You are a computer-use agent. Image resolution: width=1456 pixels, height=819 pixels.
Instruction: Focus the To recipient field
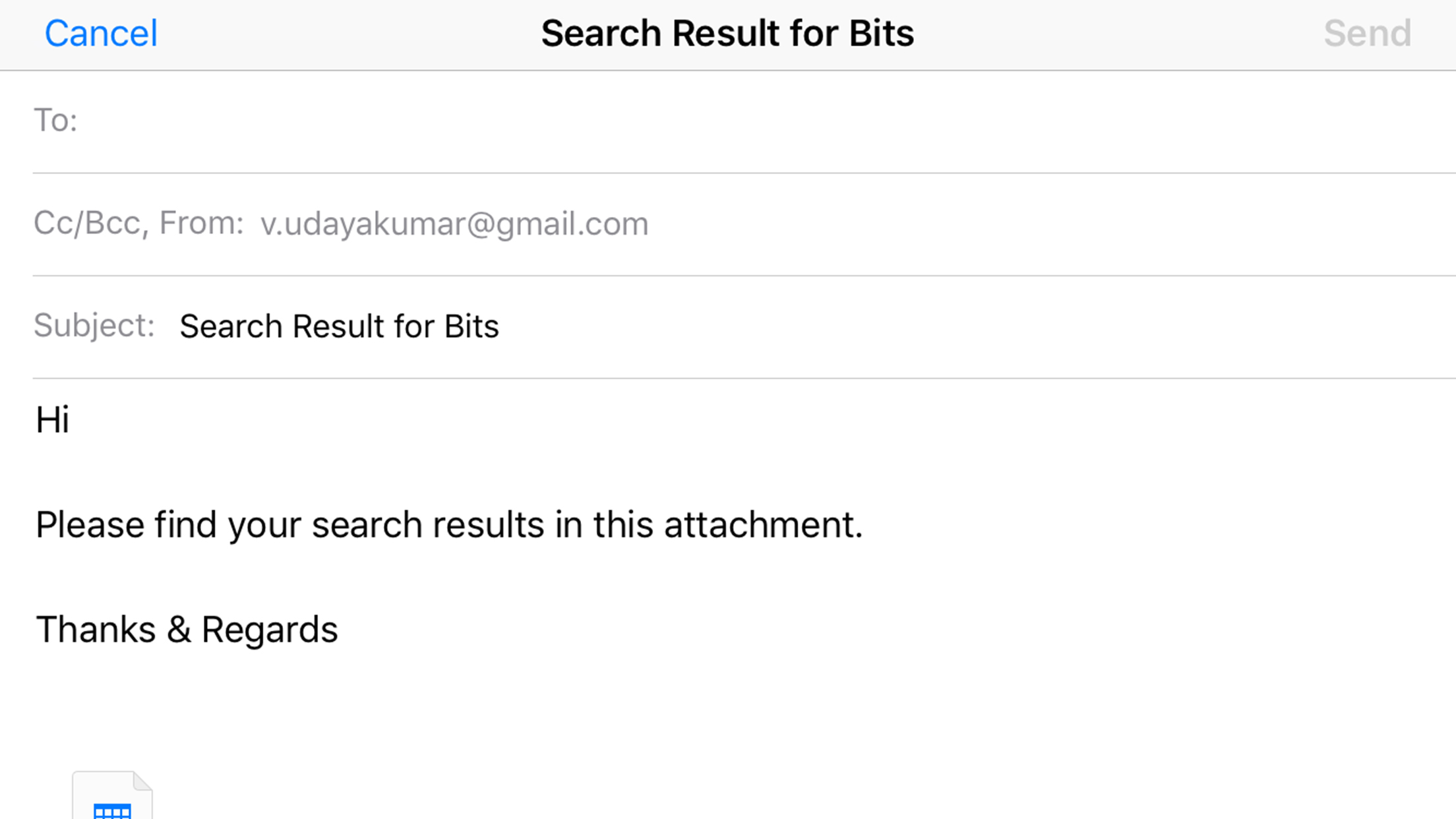click(725, 121)
